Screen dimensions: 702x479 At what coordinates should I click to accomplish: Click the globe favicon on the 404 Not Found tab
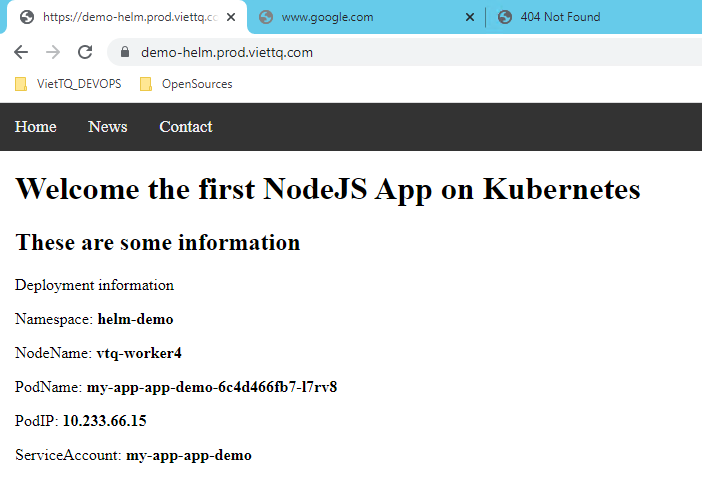504,17
